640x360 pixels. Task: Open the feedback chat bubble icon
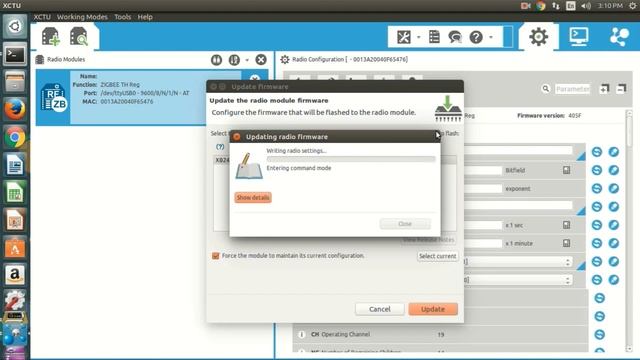pyautogui.click(x=455, y=37)
